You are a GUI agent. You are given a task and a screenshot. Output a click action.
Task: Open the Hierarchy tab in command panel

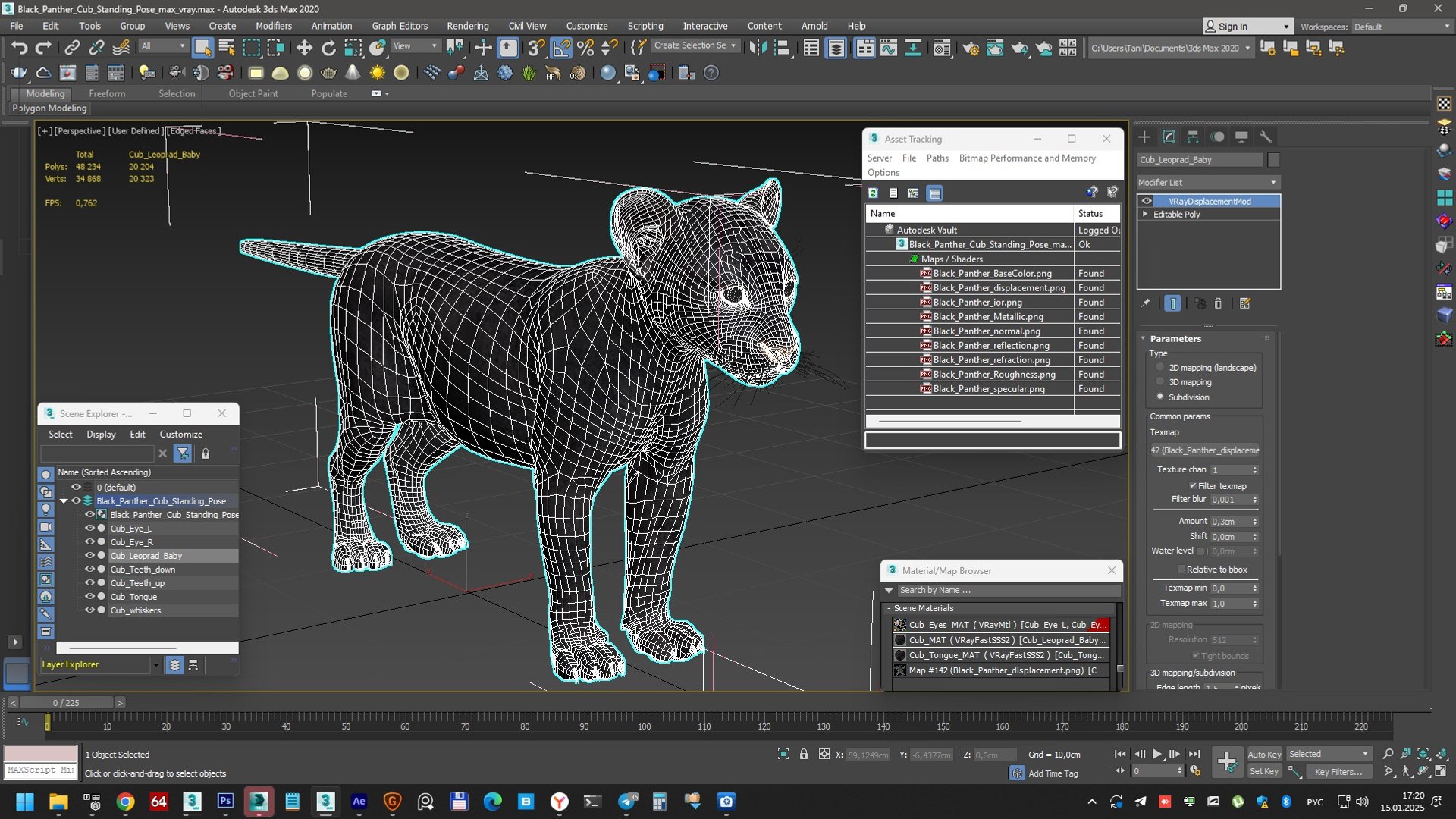[x=1193, y=137]
